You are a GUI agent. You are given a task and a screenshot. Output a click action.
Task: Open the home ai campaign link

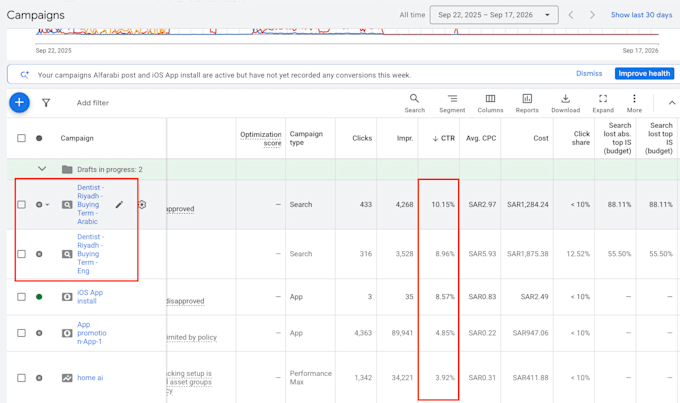[x=90, y=378]
